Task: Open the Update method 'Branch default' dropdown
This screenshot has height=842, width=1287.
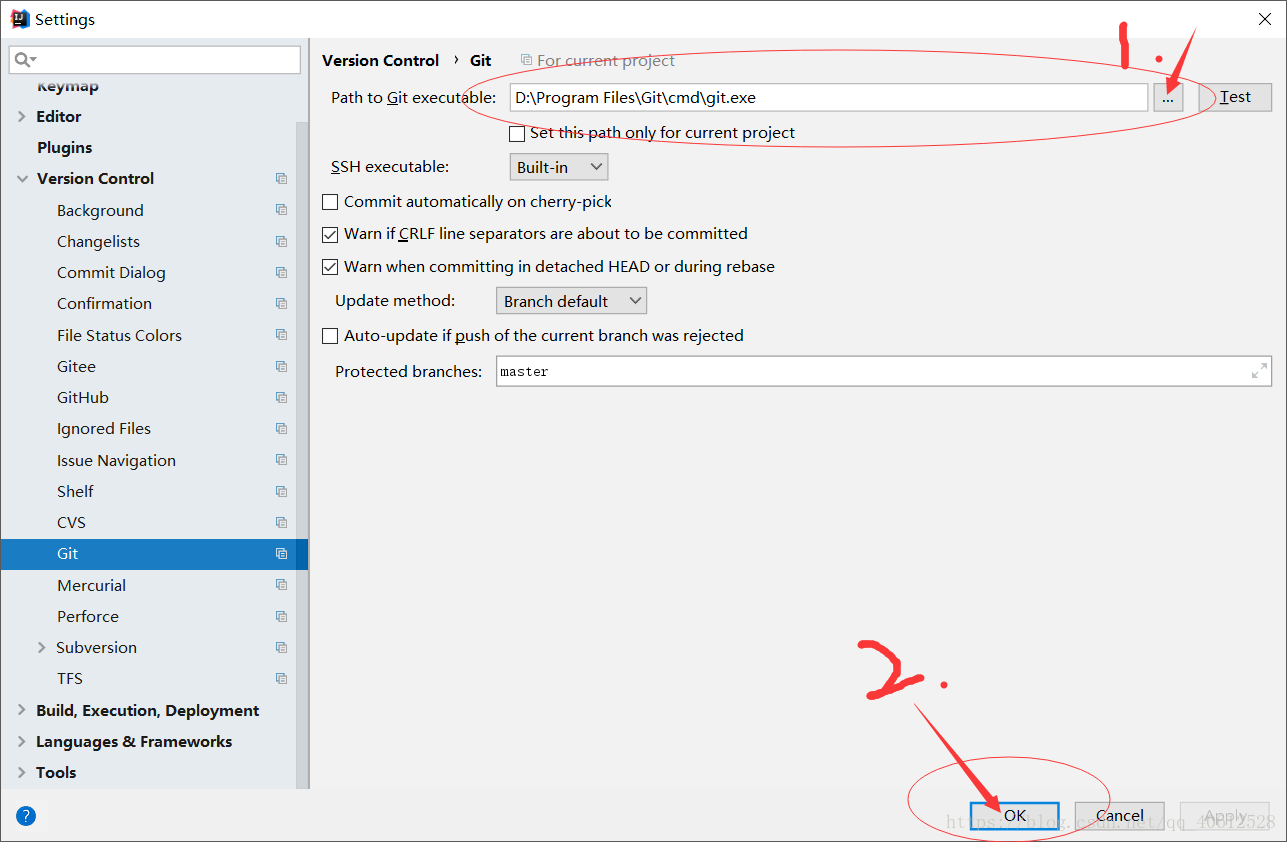Action: pos(571,301)
